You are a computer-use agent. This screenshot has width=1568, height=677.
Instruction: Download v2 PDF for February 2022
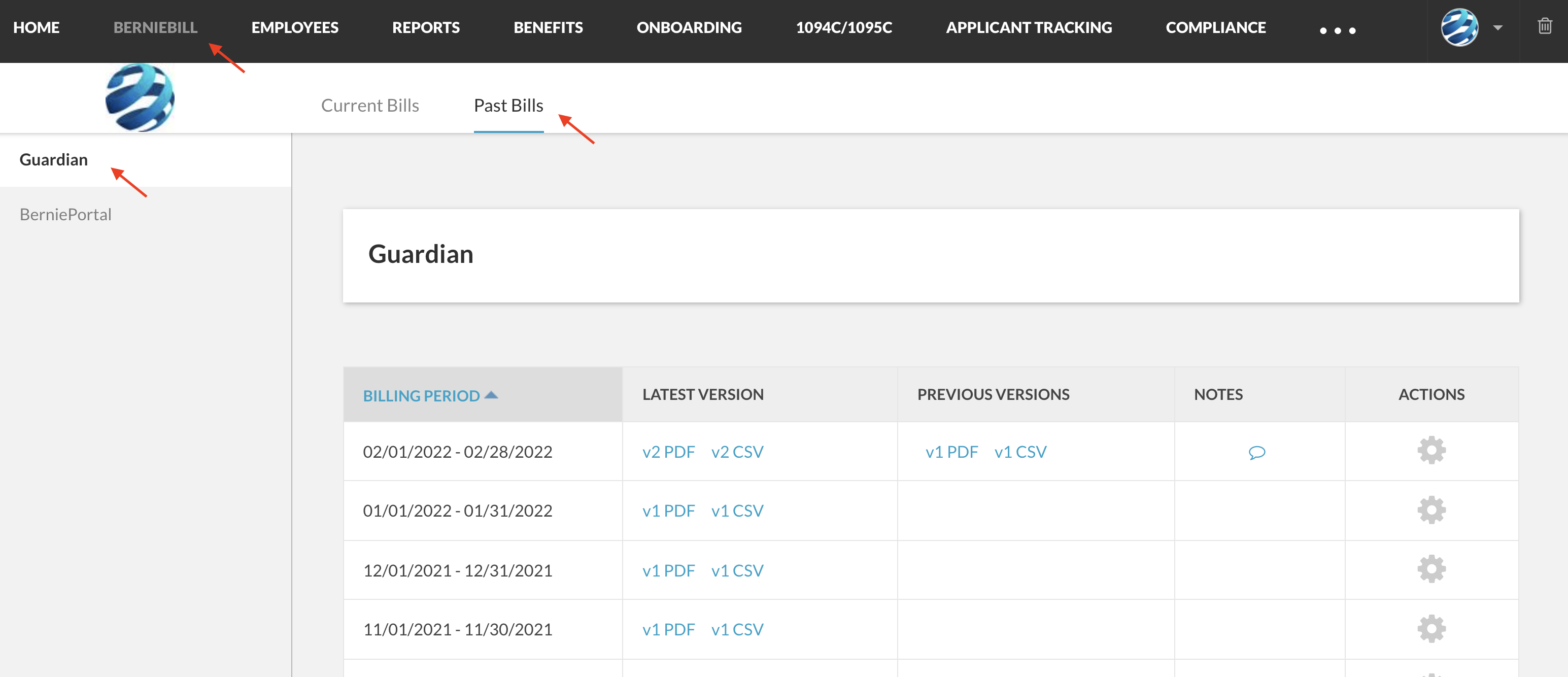click(668, 452)
